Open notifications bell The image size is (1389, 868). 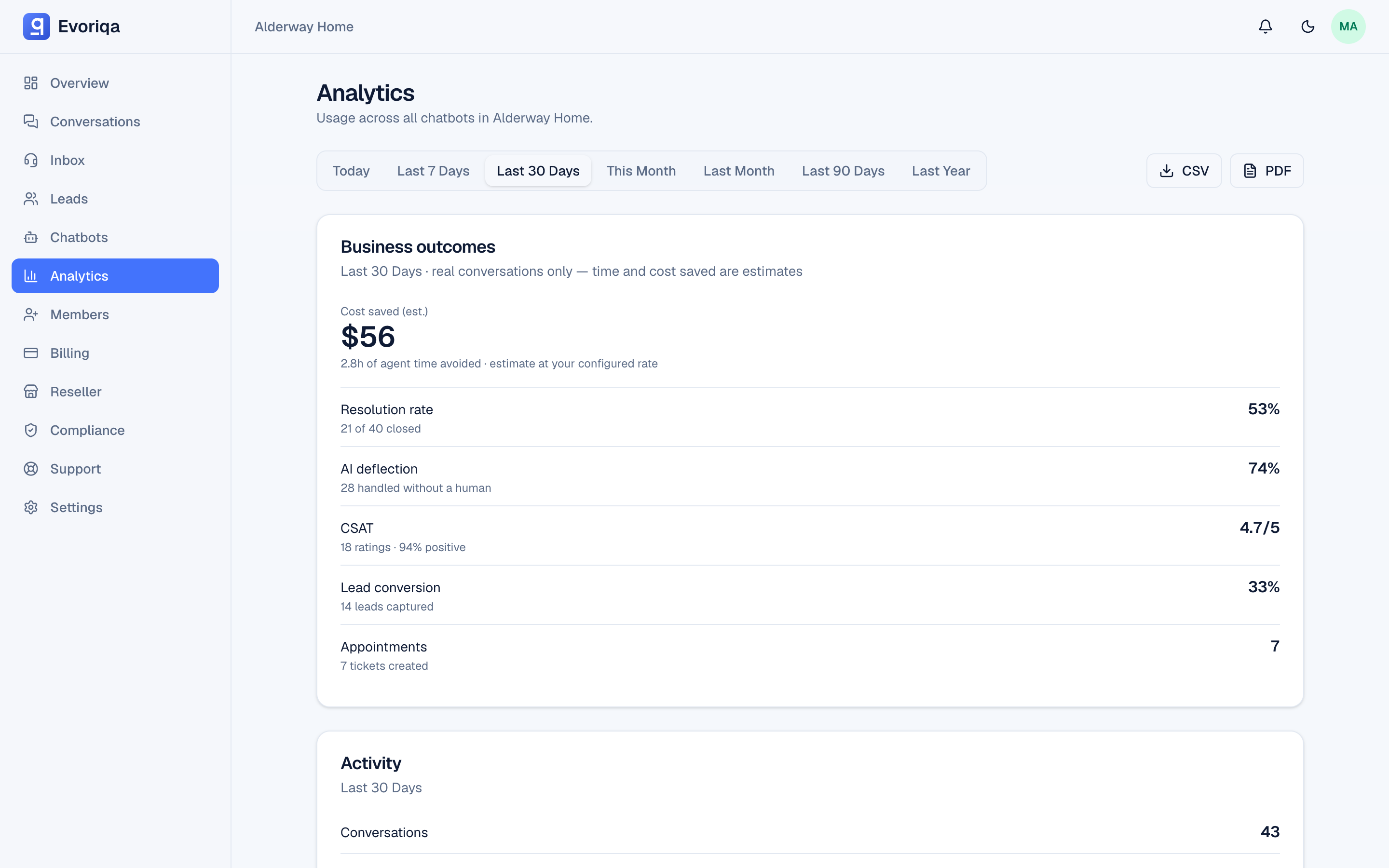(x=1265, y=27)
